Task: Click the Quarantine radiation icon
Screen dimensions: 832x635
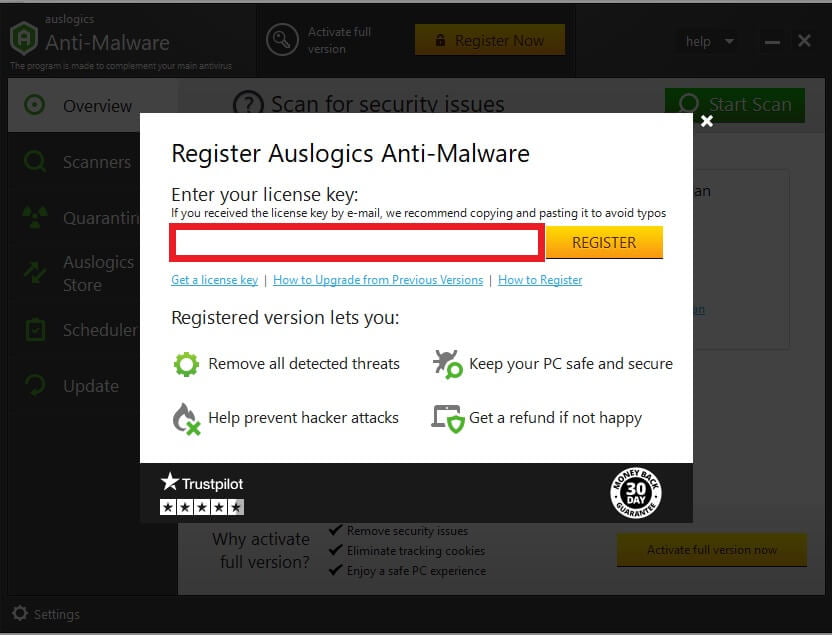Action: point(35,217)
